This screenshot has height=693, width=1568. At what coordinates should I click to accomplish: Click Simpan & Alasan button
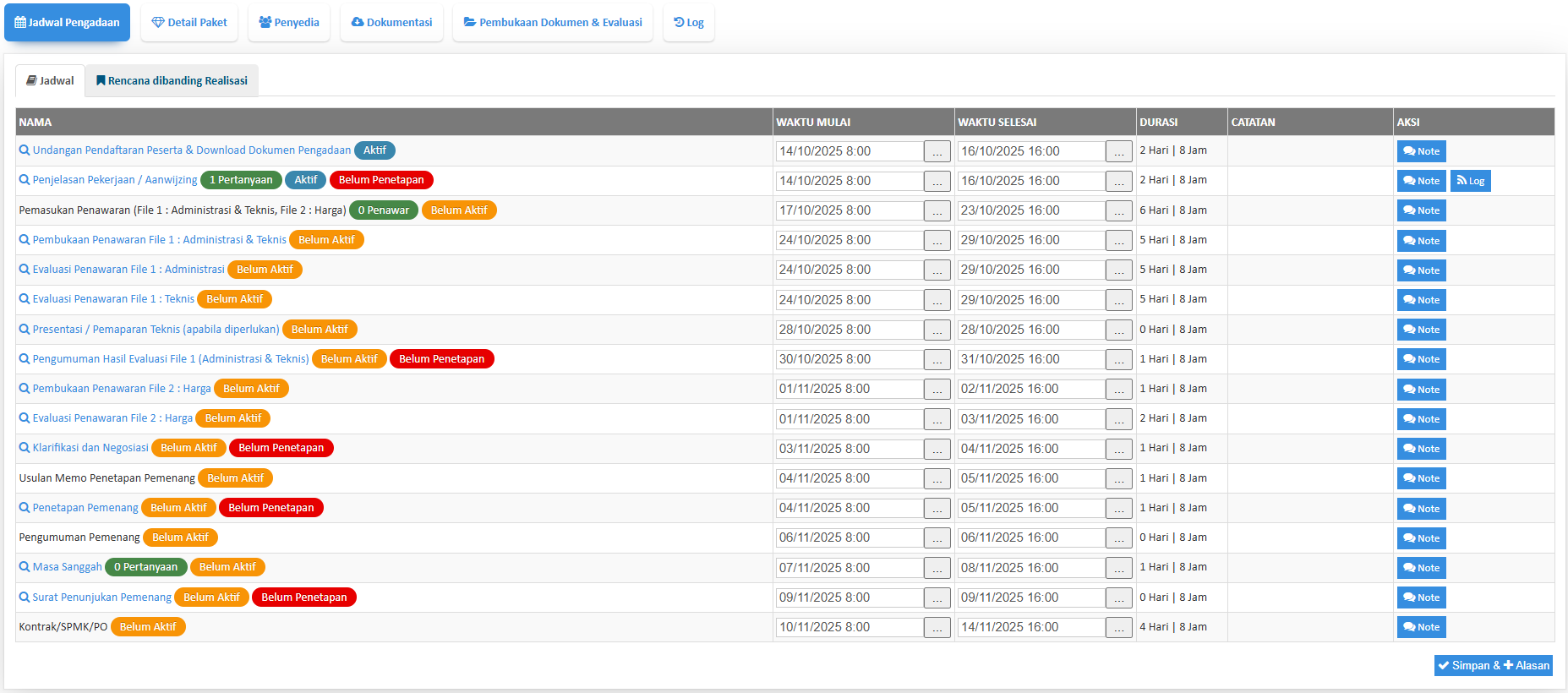(x=1493, y=666)
